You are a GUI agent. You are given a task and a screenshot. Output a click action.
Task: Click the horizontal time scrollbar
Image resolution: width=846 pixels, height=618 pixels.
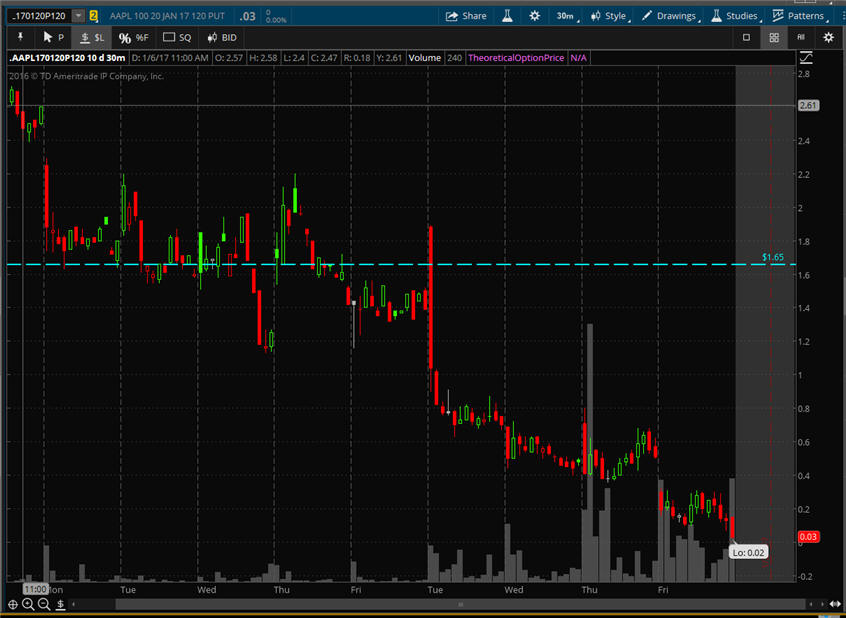[460, 604]
